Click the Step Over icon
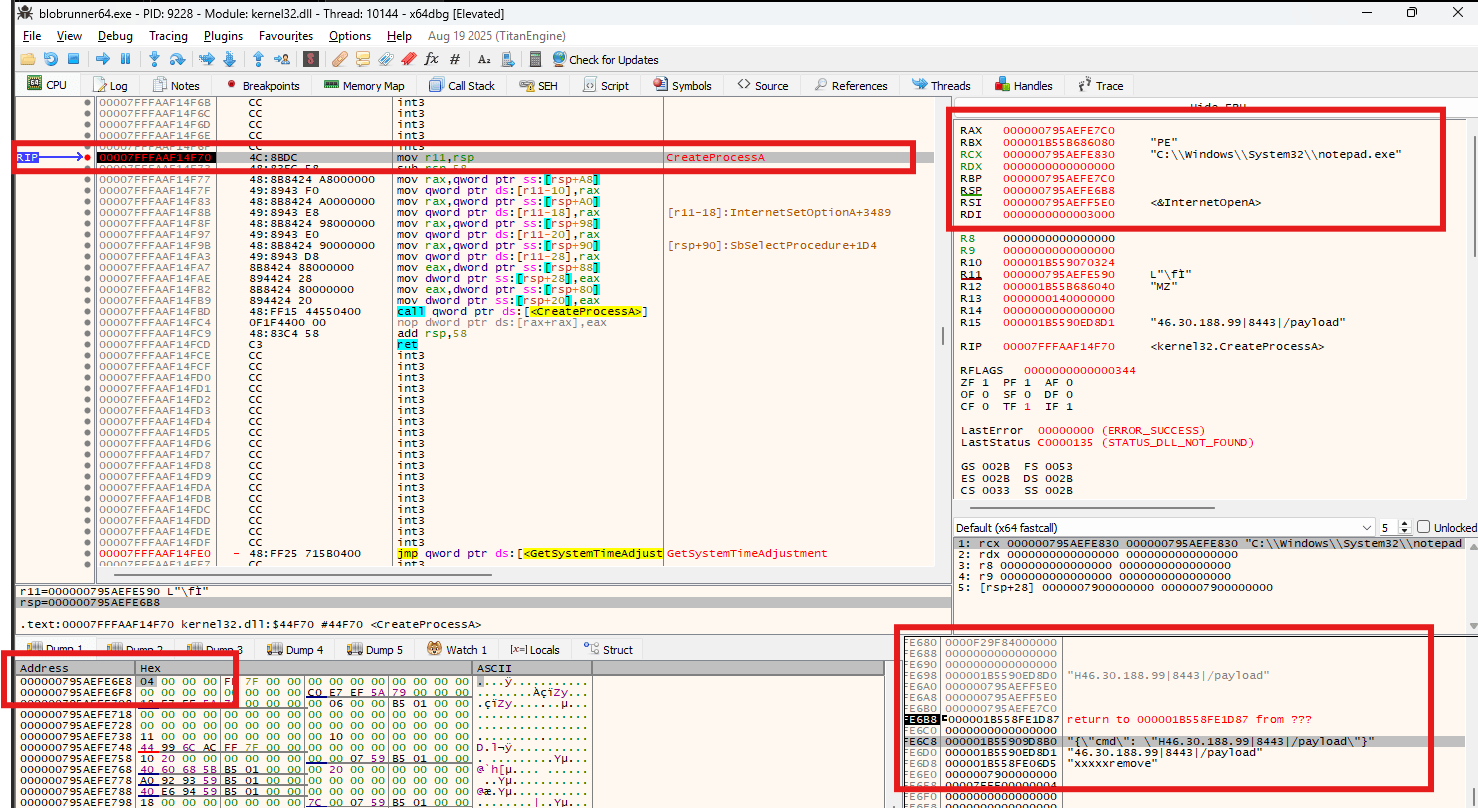Screen dimensions: 1478x808 (177, 59)
